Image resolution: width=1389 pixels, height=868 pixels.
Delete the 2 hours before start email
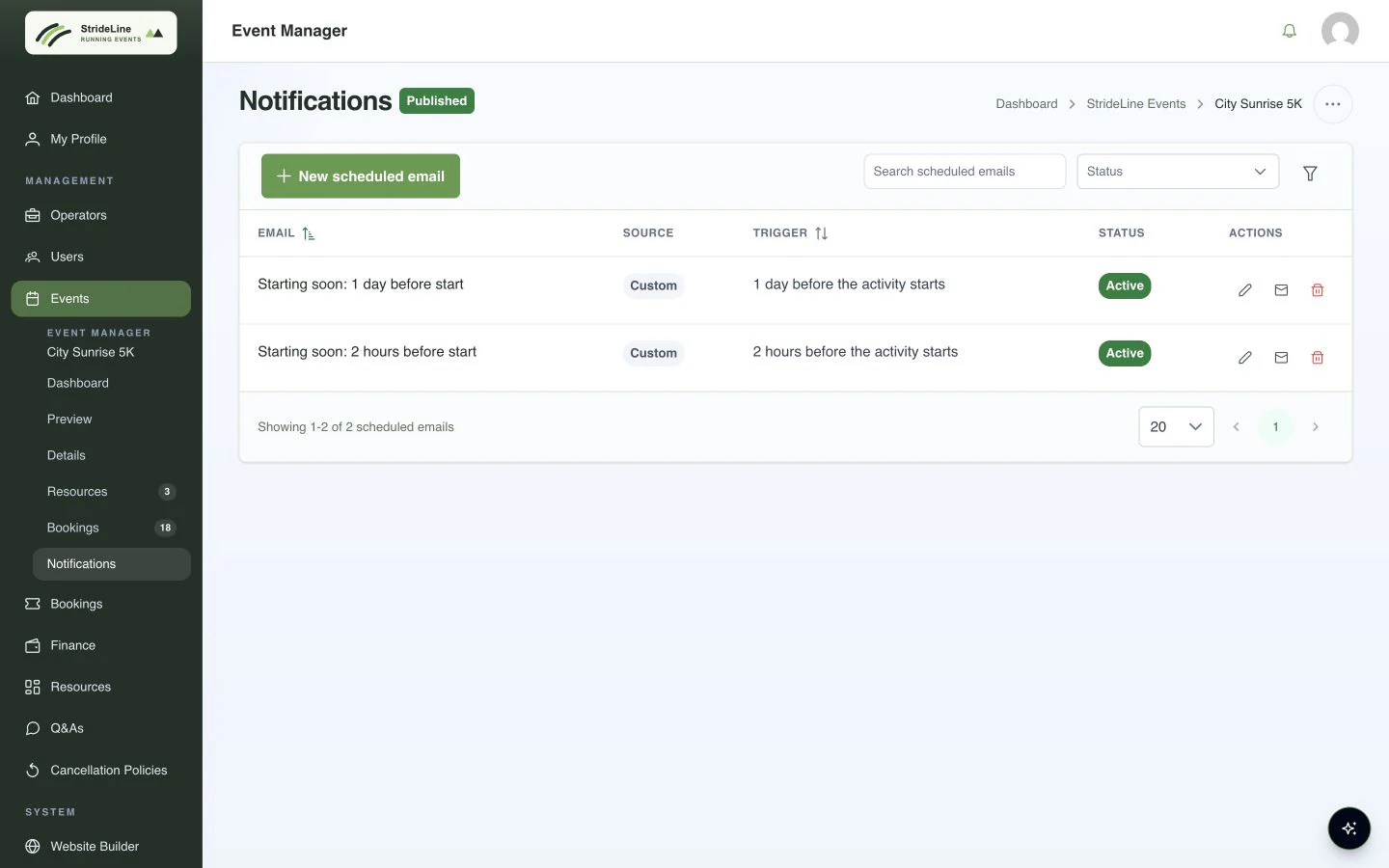pos(1318,358)
